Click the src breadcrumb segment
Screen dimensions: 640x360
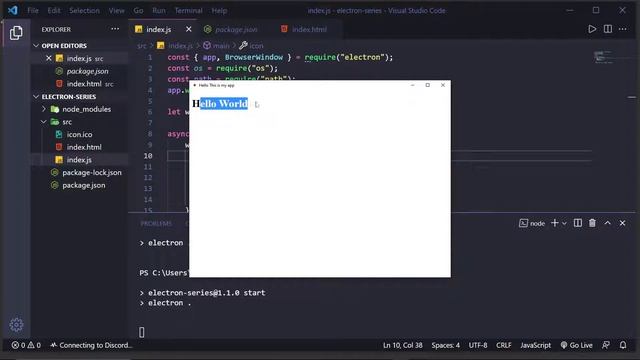click(141, 46)
